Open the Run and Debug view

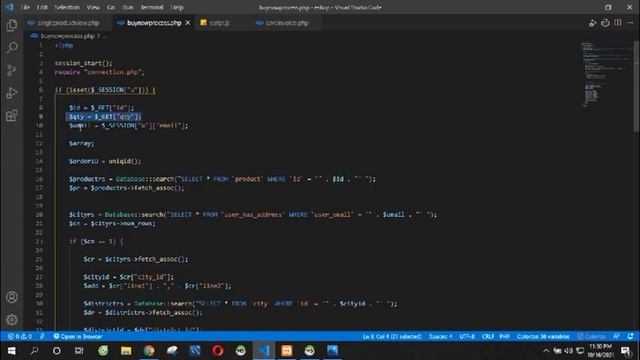[12, 93]
